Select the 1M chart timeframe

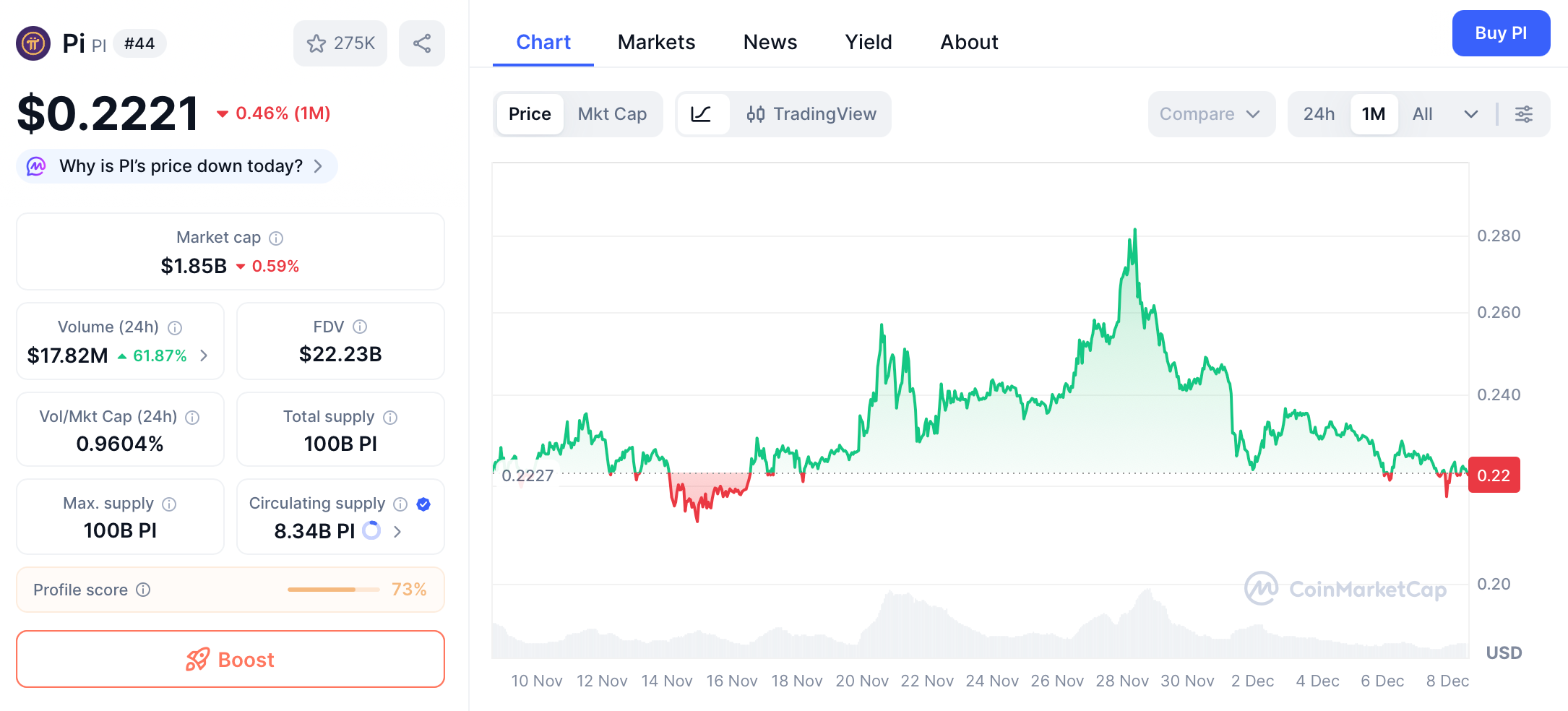(x=1374, y=113)
